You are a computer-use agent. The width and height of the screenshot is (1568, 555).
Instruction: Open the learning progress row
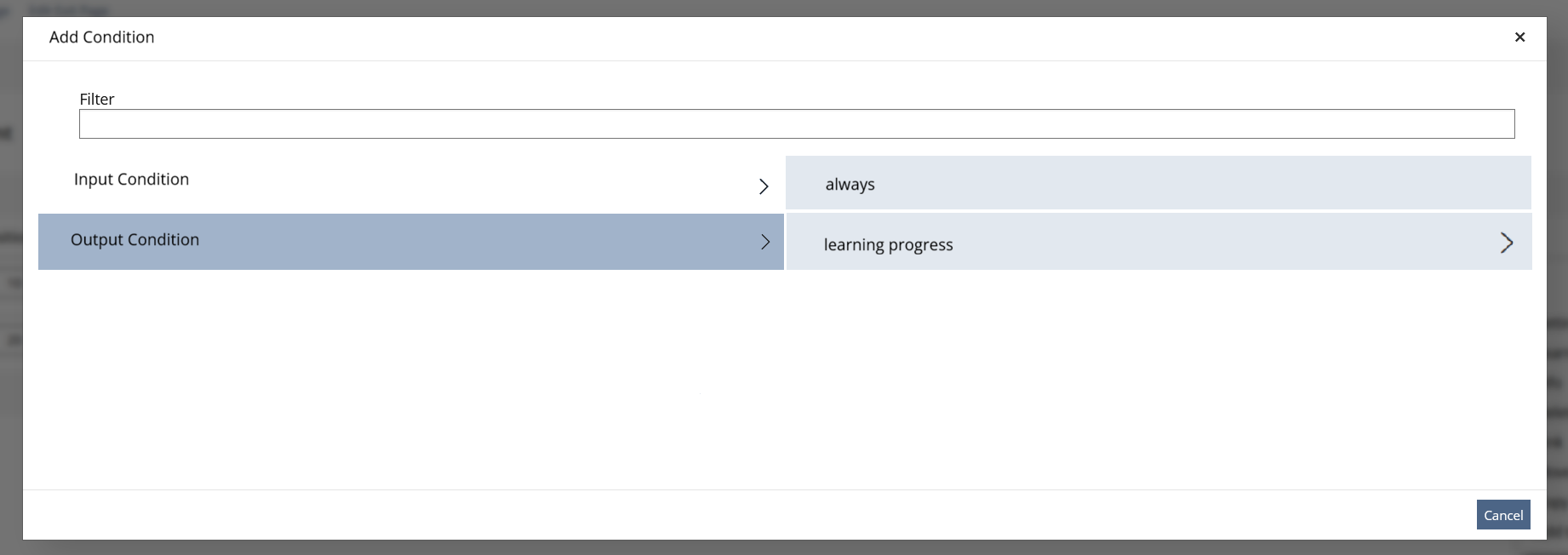click(1159, 242)
